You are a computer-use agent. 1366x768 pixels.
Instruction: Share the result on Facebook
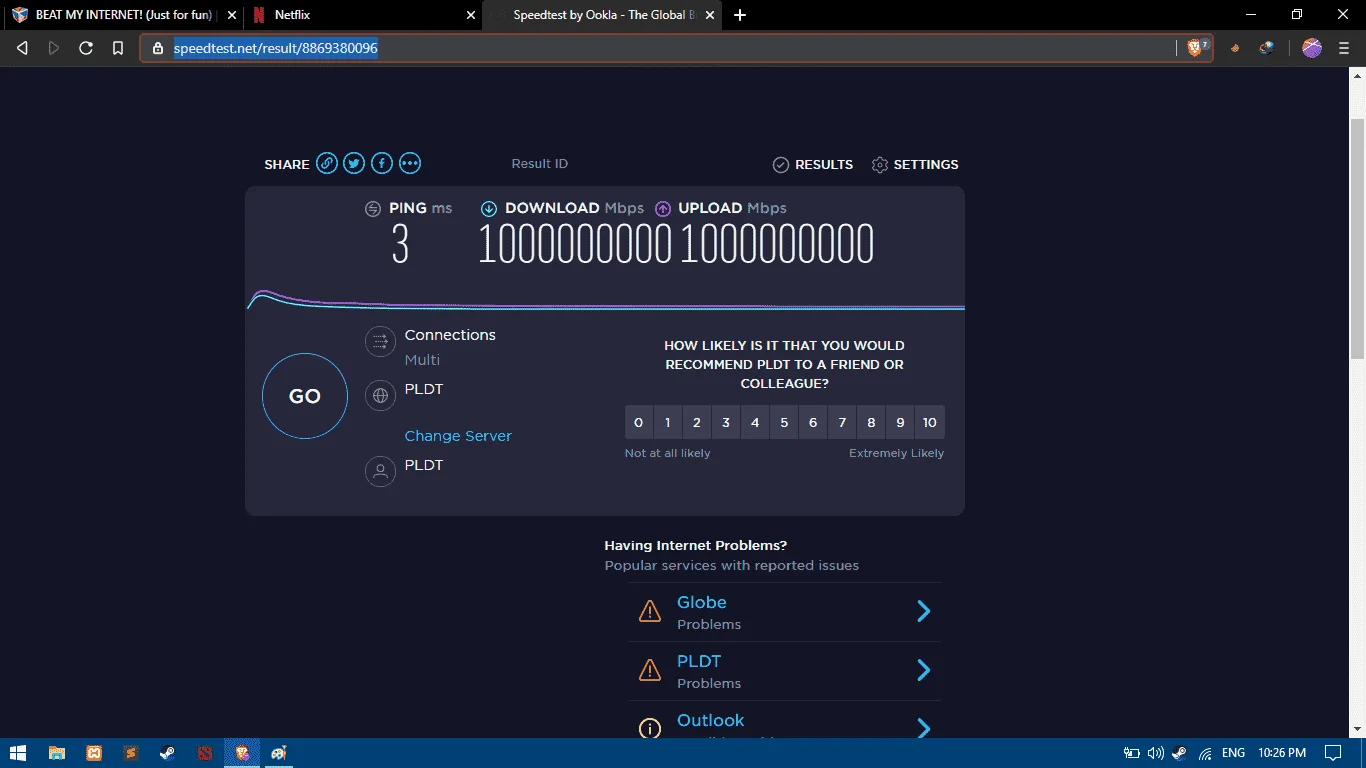[382, 164]
